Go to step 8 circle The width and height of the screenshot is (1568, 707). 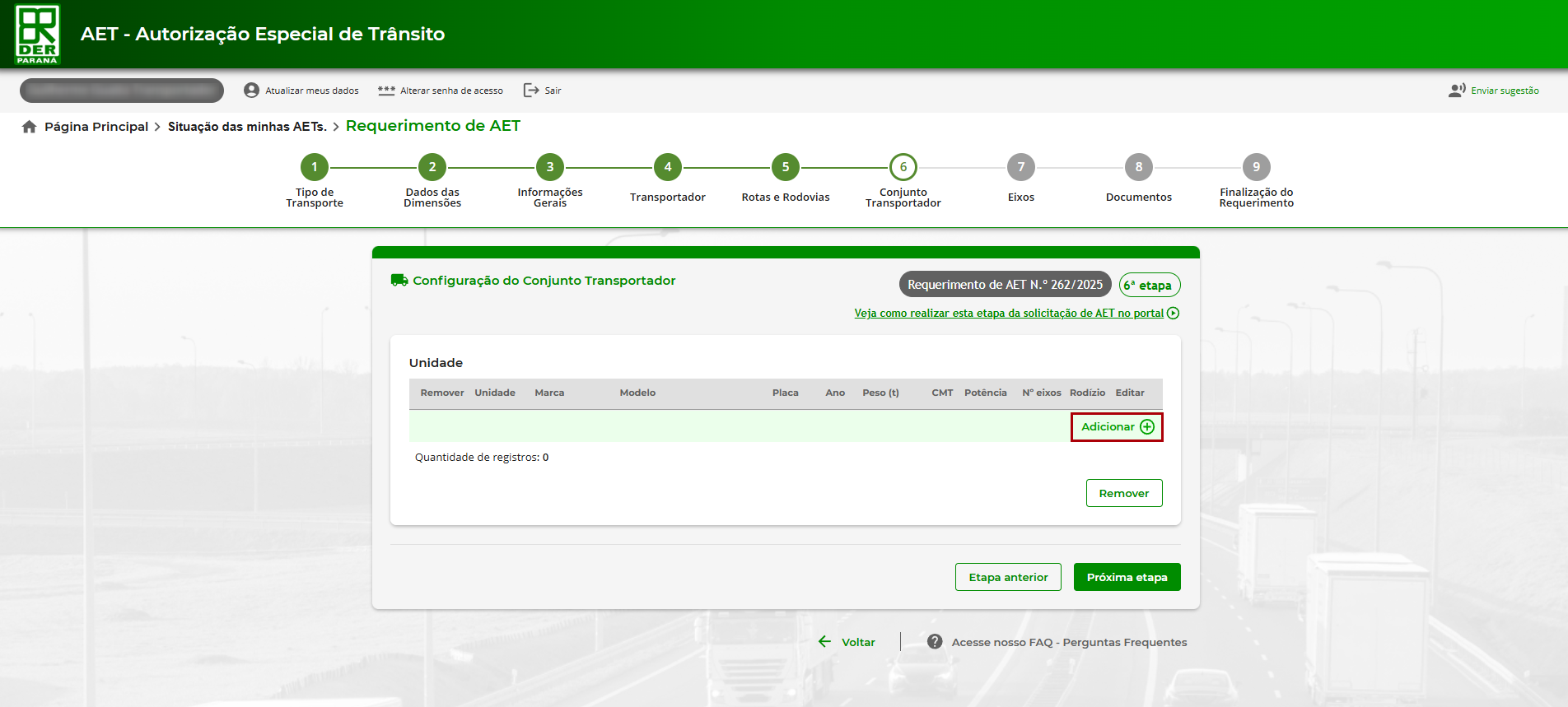pyautogui.click(x=1139, y=167)
